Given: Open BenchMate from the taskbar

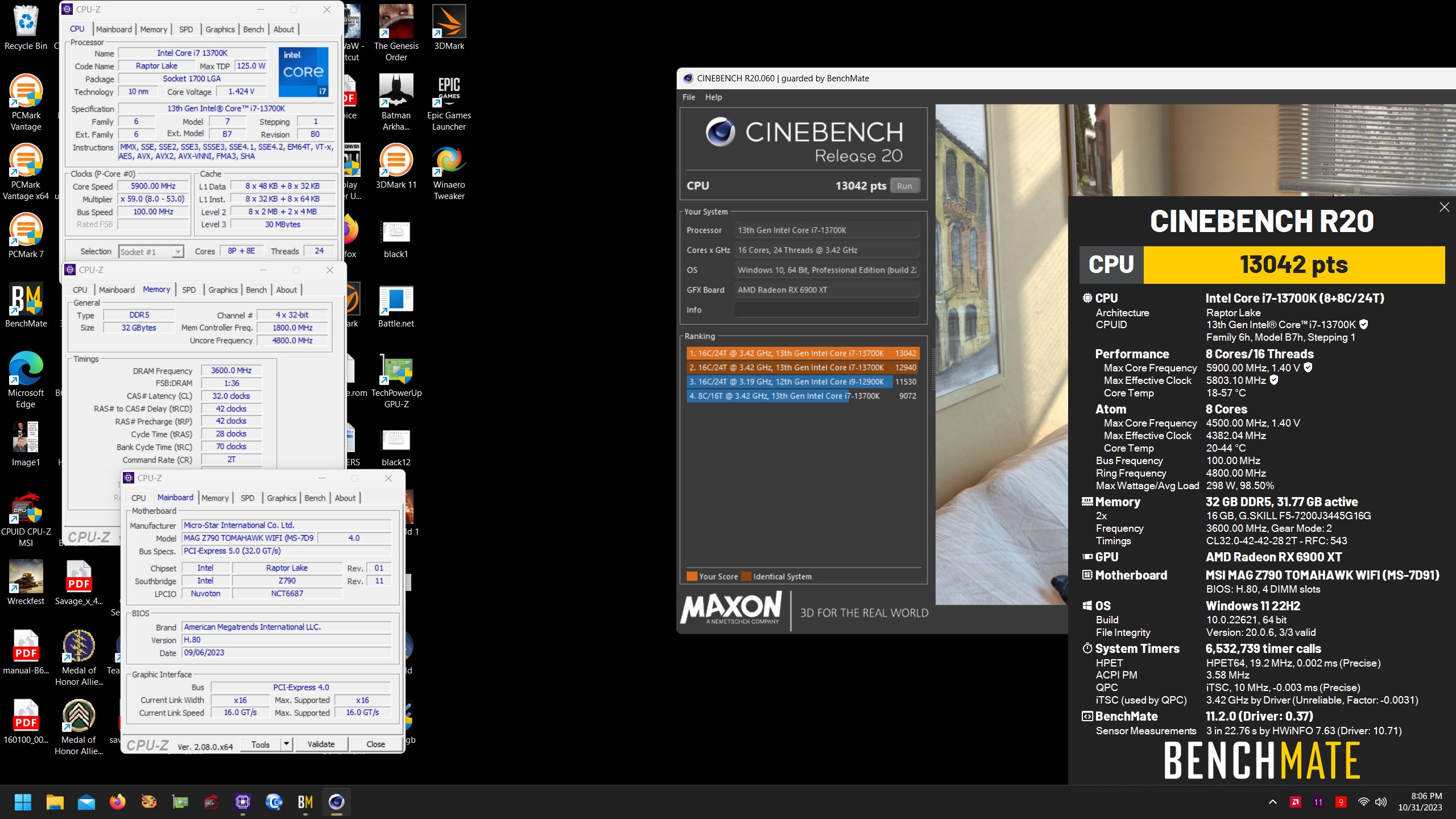Looking at the screenshot, I should (x=305, y=802).
